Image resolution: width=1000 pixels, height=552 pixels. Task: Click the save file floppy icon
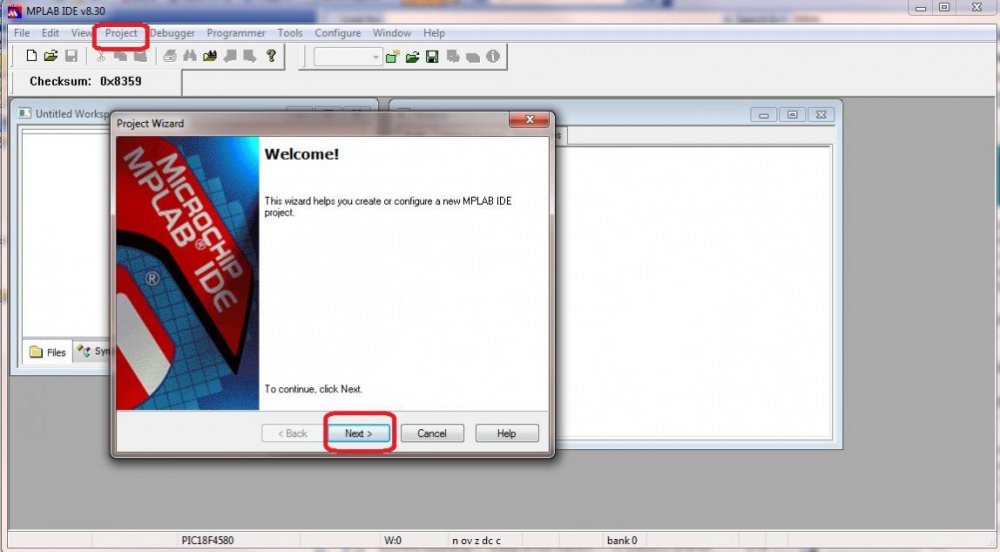coord(71,56)
